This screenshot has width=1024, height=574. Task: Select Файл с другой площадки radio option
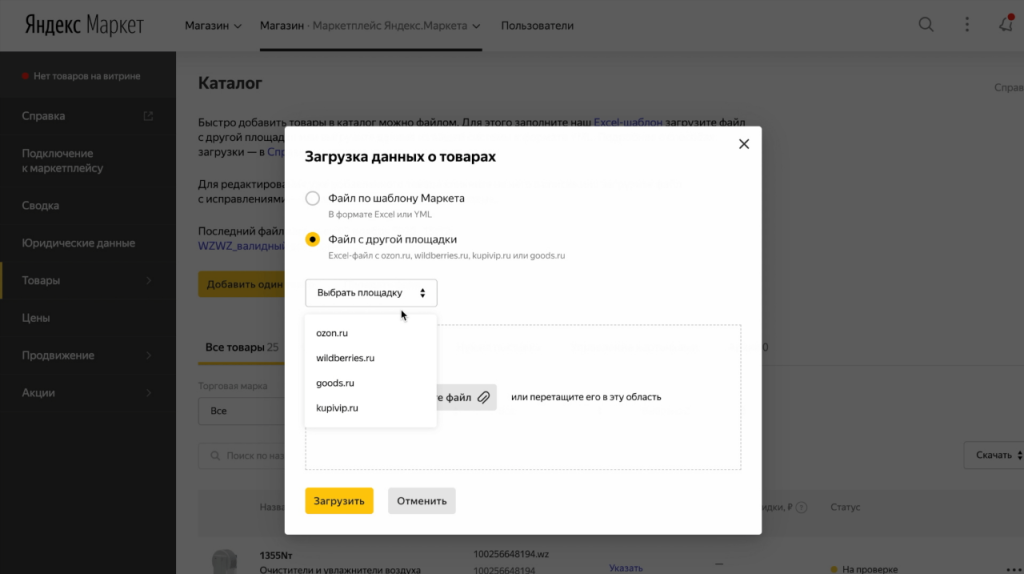pos(312,239)
